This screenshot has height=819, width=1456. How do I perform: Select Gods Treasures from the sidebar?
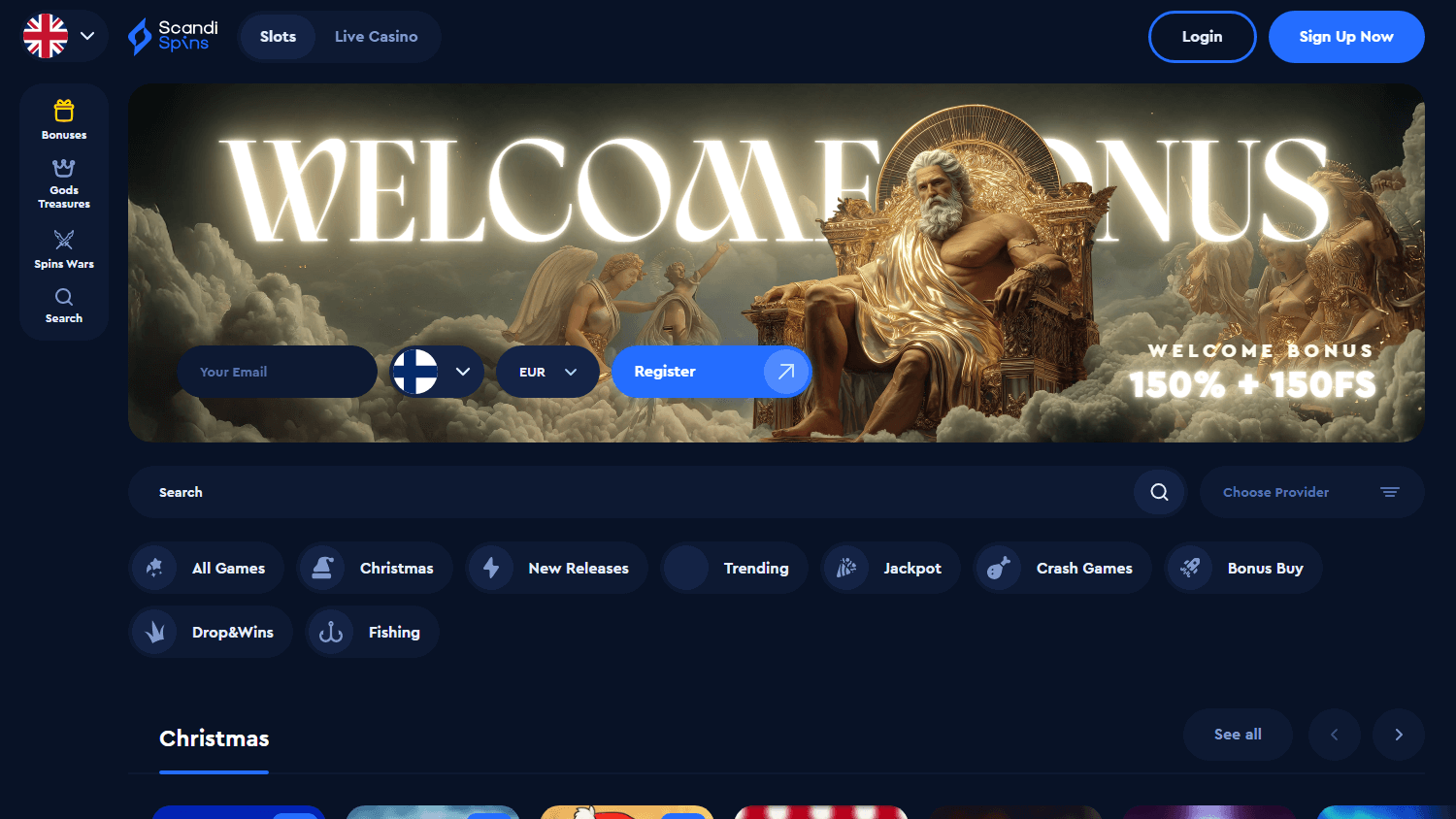pos(63,182)
